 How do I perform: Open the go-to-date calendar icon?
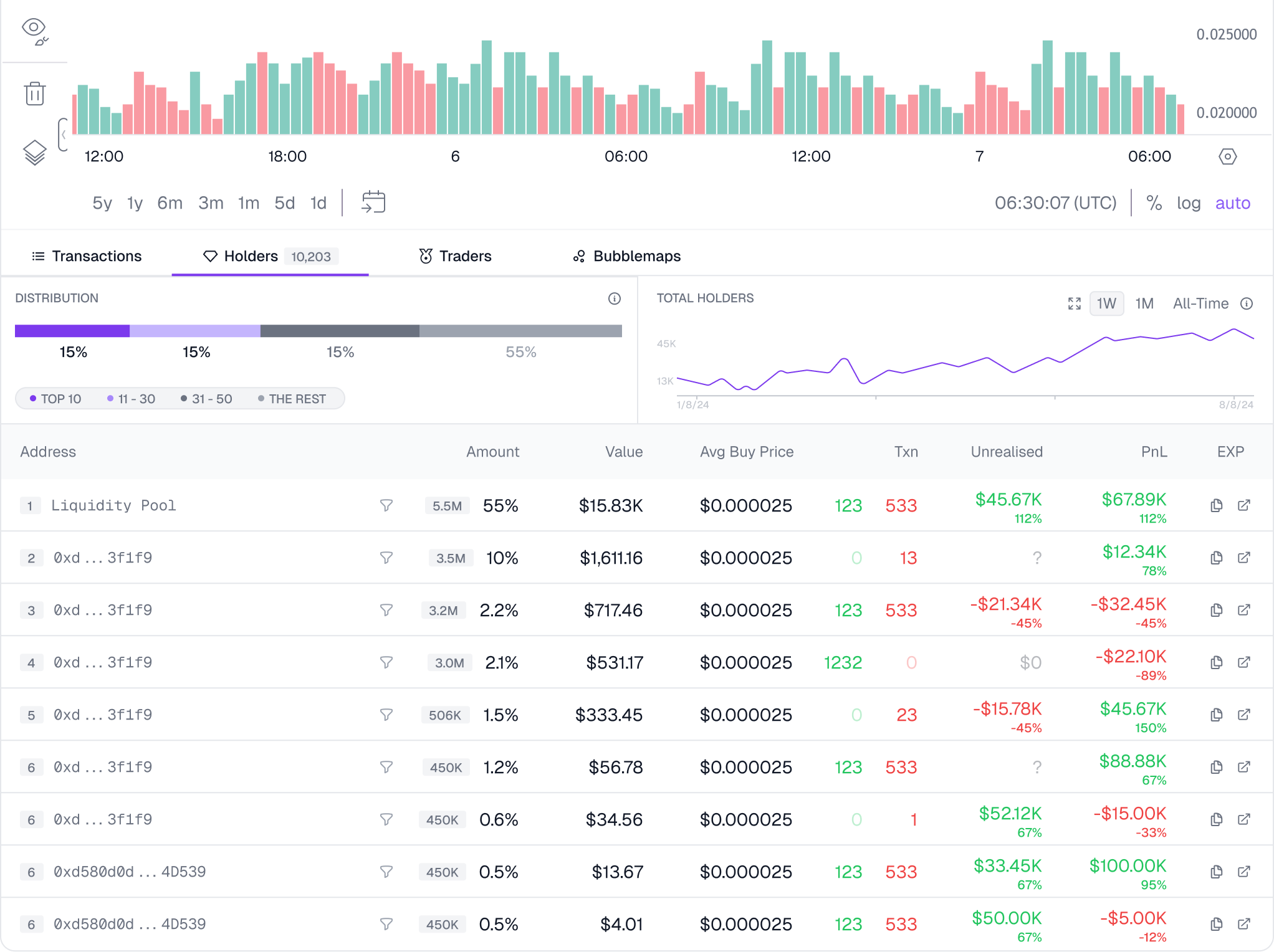point(373,202)
